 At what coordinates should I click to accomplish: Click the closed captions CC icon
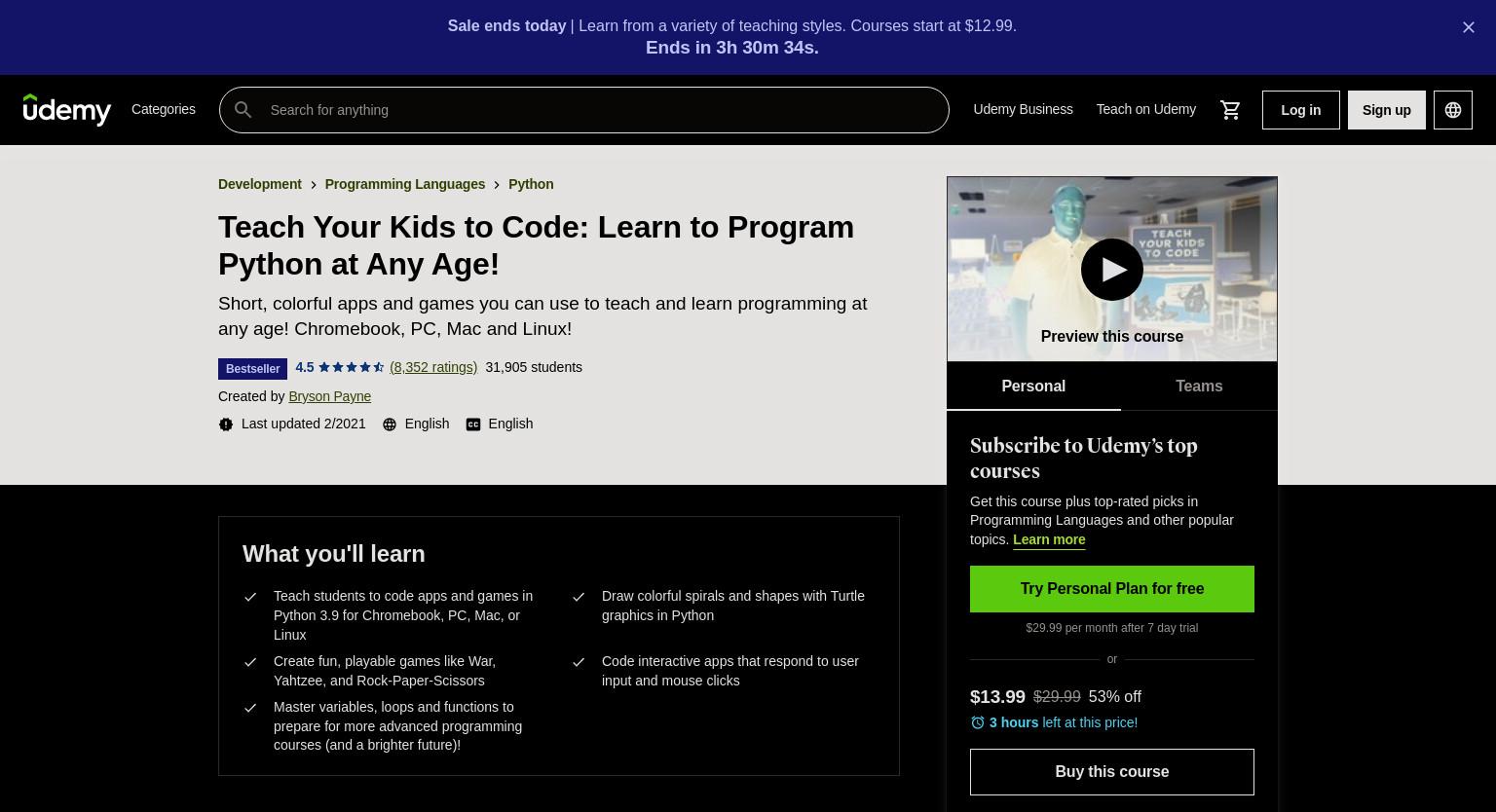coord(473,424)
